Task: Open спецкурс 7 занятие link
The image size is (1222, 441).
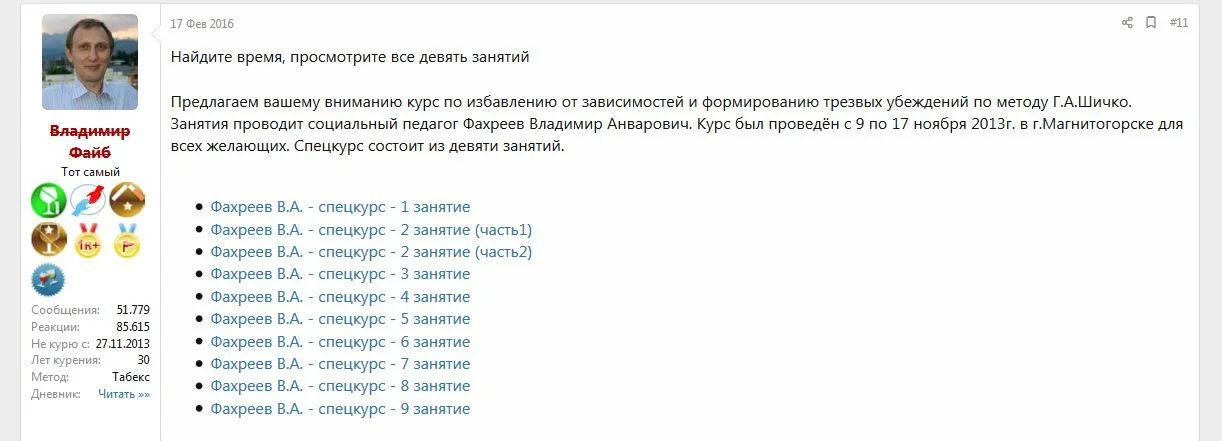Action: pyautogui.click(x=340, y=364)
